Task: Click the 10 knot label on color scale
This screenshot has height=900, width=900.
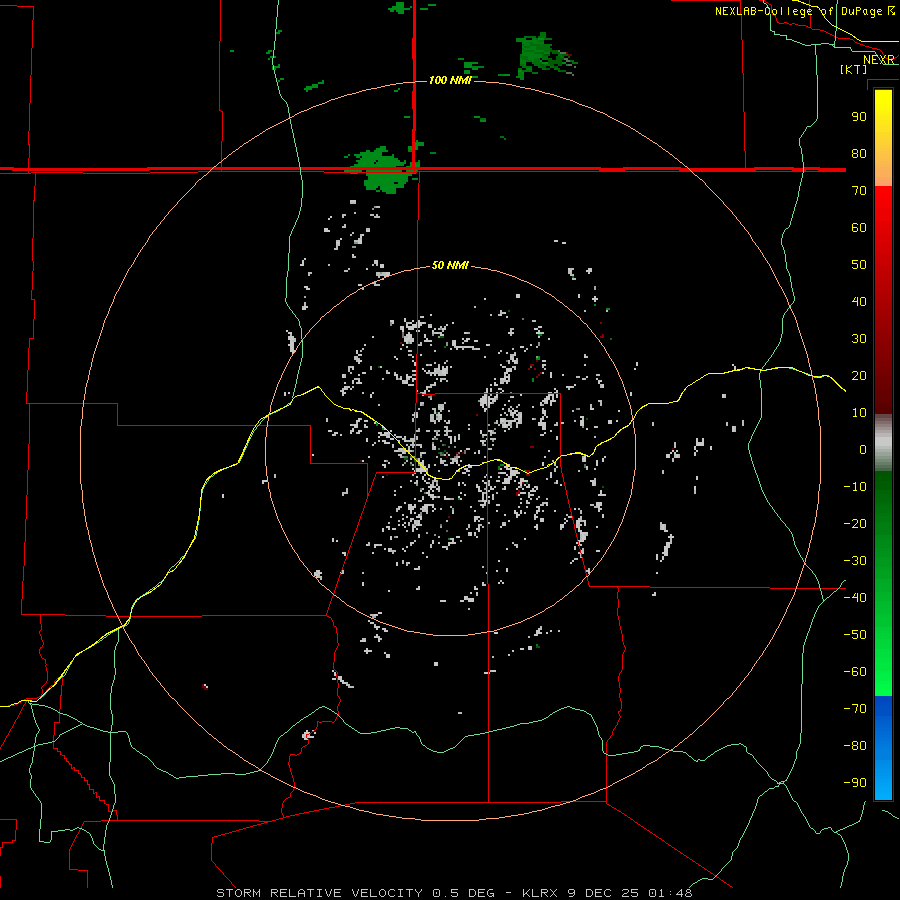Action: coord(859,413)
